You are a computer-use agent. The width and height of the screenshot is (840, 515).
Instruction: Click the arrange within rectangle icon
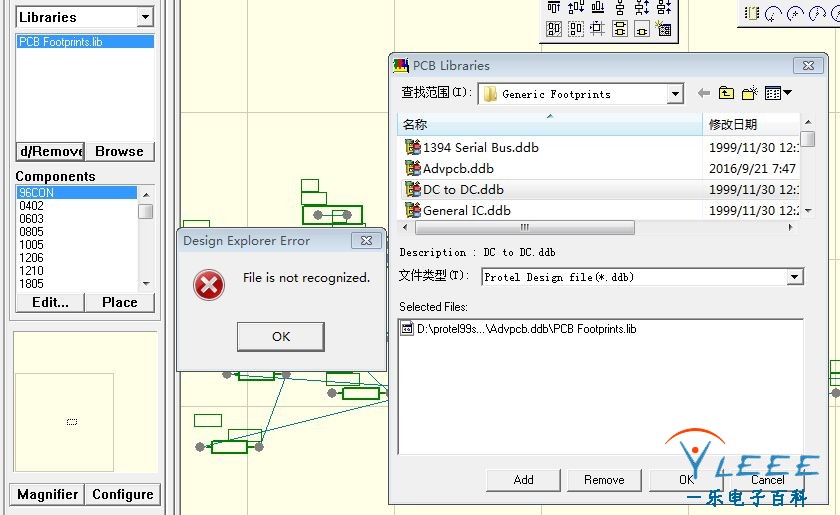pyautogui.click(x=576, y=29)
